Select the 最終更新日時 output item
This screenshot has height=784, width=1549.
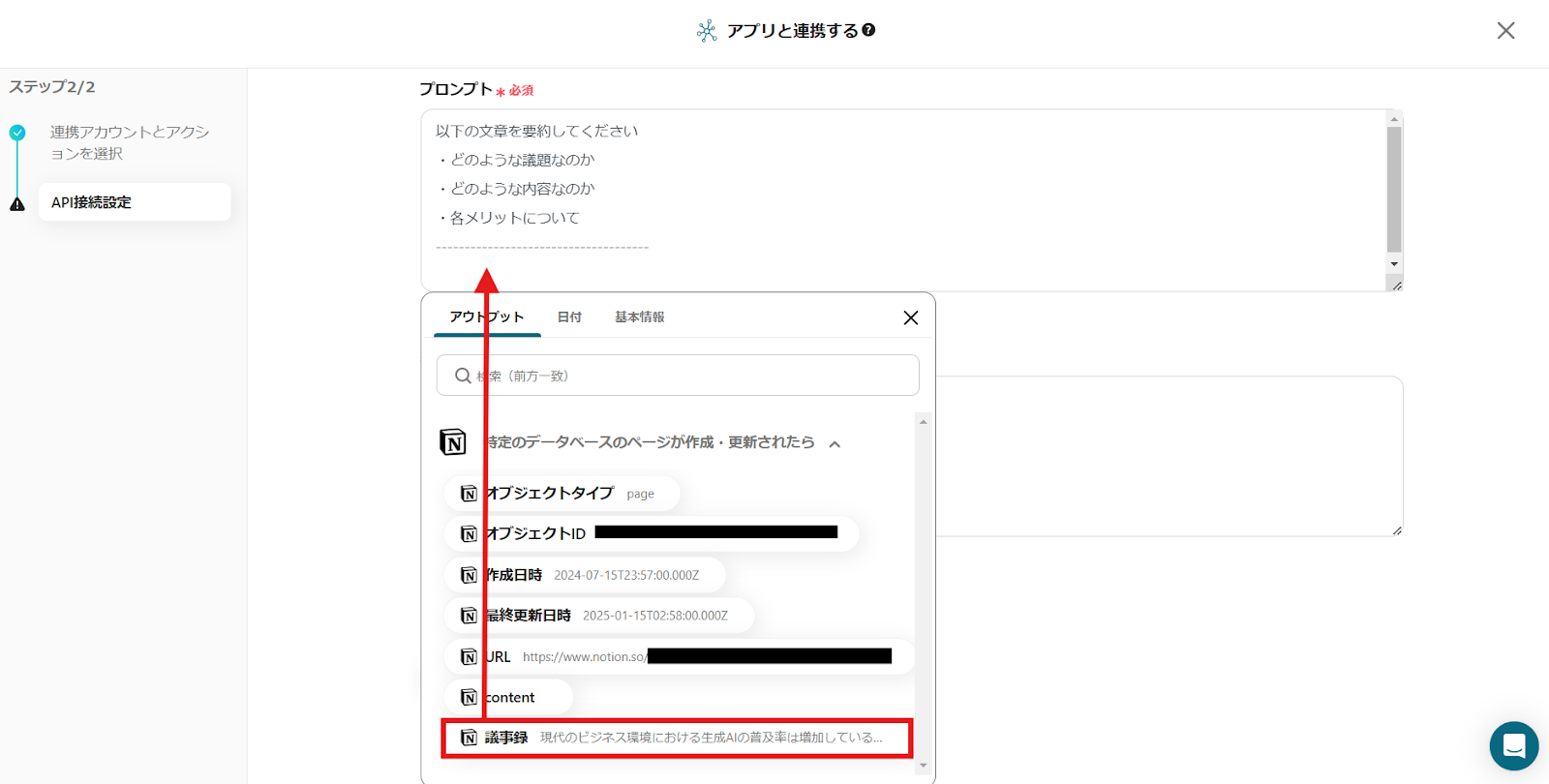599,616
